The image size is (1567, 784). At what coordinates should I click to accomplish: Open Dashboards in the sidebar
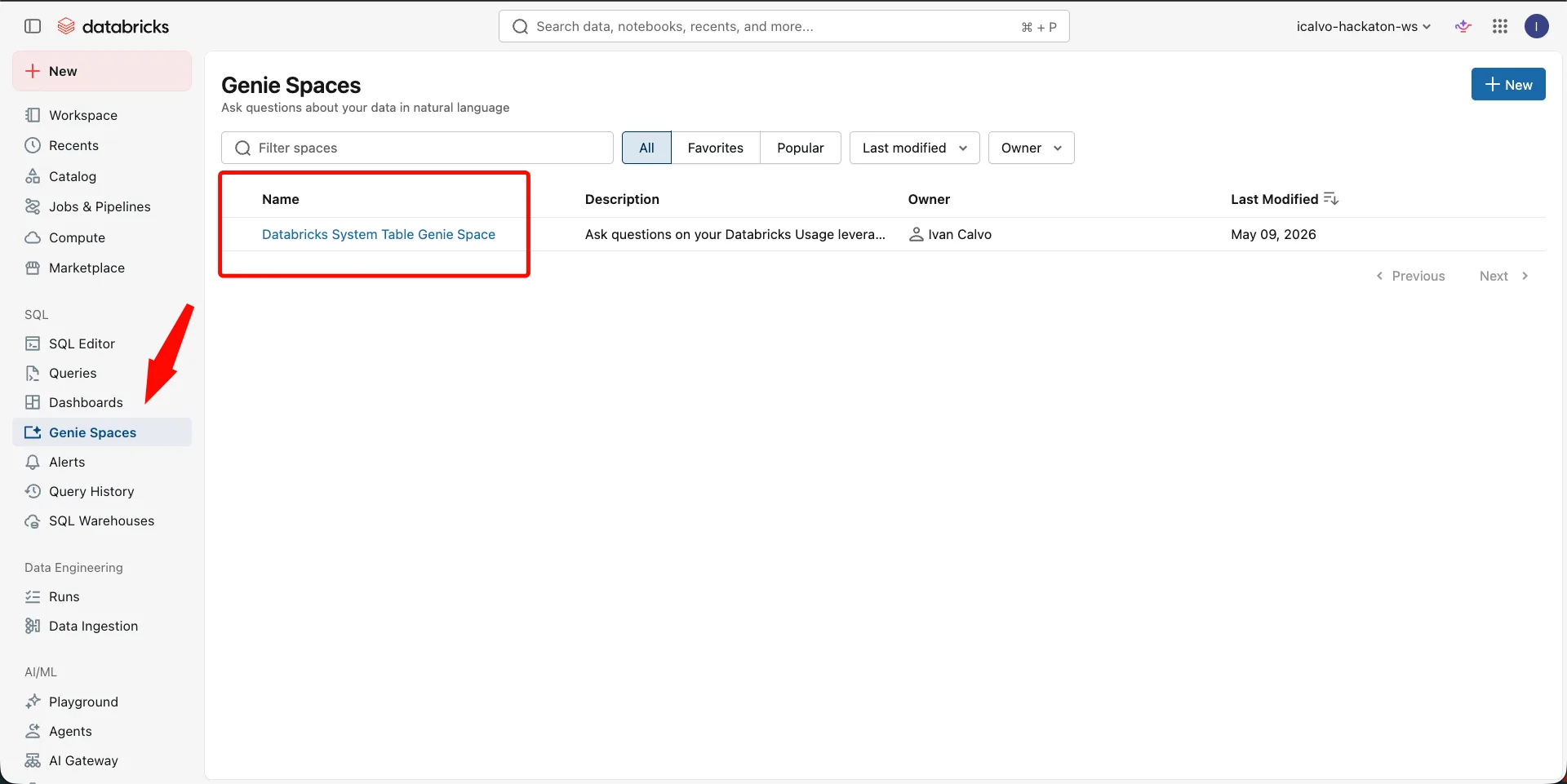[x=102, y=402]
